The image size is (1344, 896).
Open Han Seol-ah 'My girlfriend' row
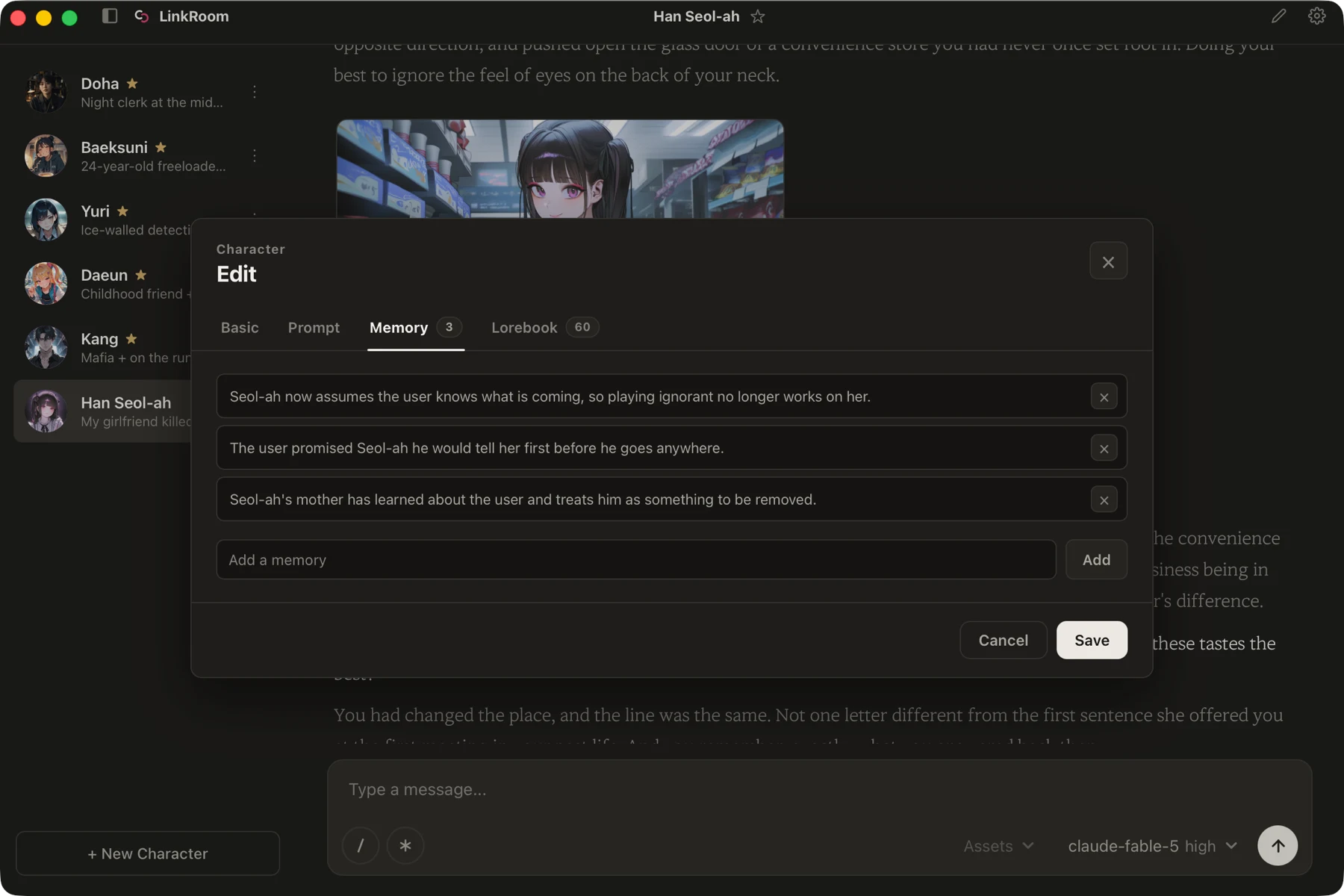click(x=103, y=411)
